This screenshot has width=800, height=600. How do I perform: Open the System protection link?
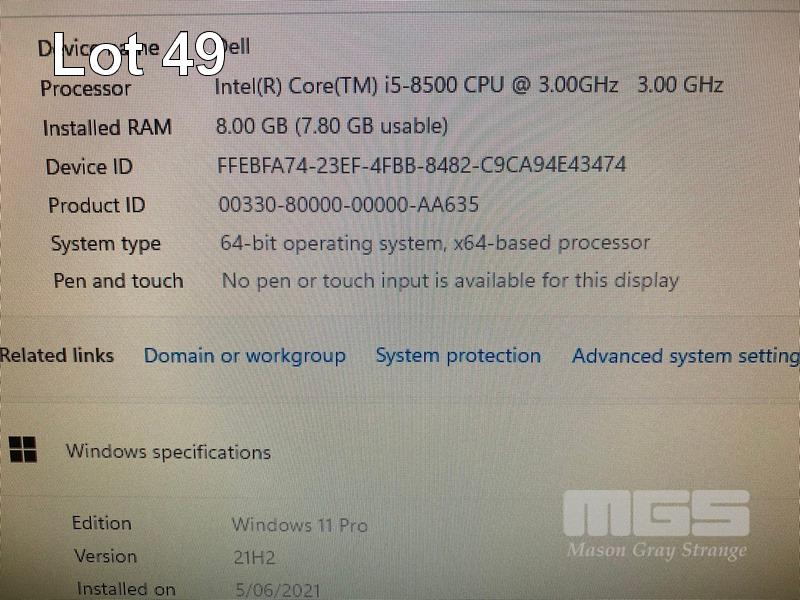[458, 355]
